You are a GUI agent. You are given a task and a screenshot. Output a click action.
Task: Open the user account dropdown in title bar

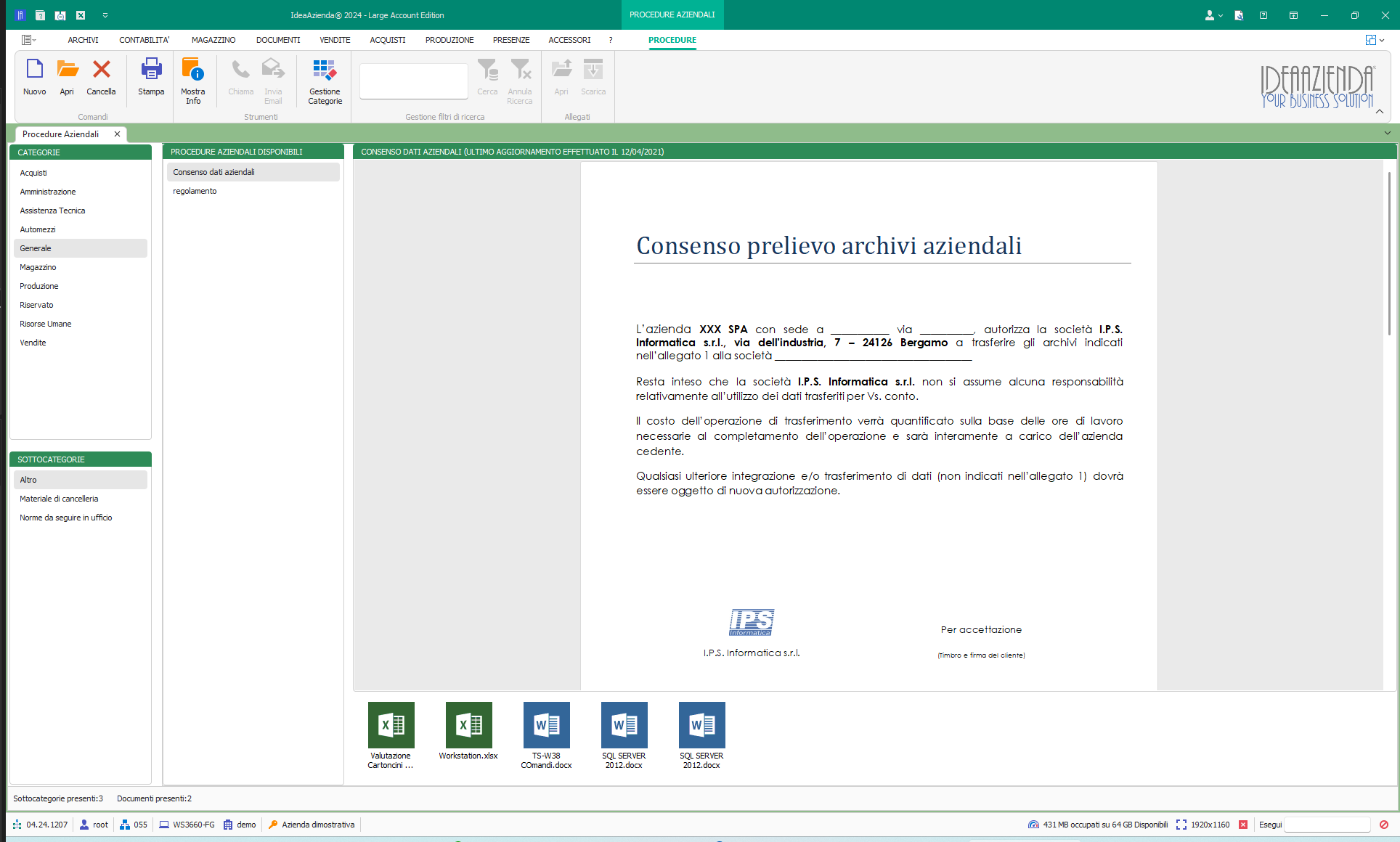click(1213, 15)
